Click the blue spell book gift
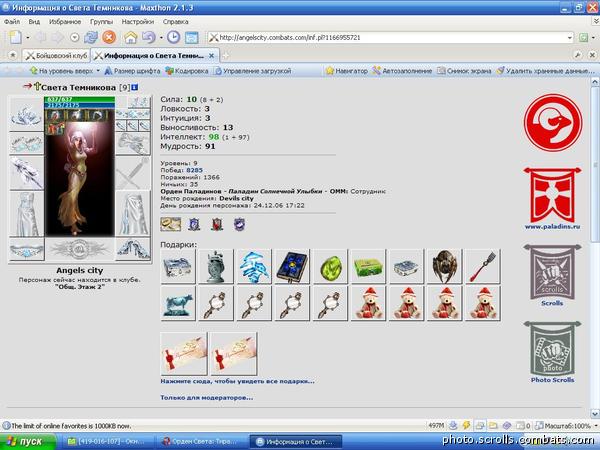 292,266
